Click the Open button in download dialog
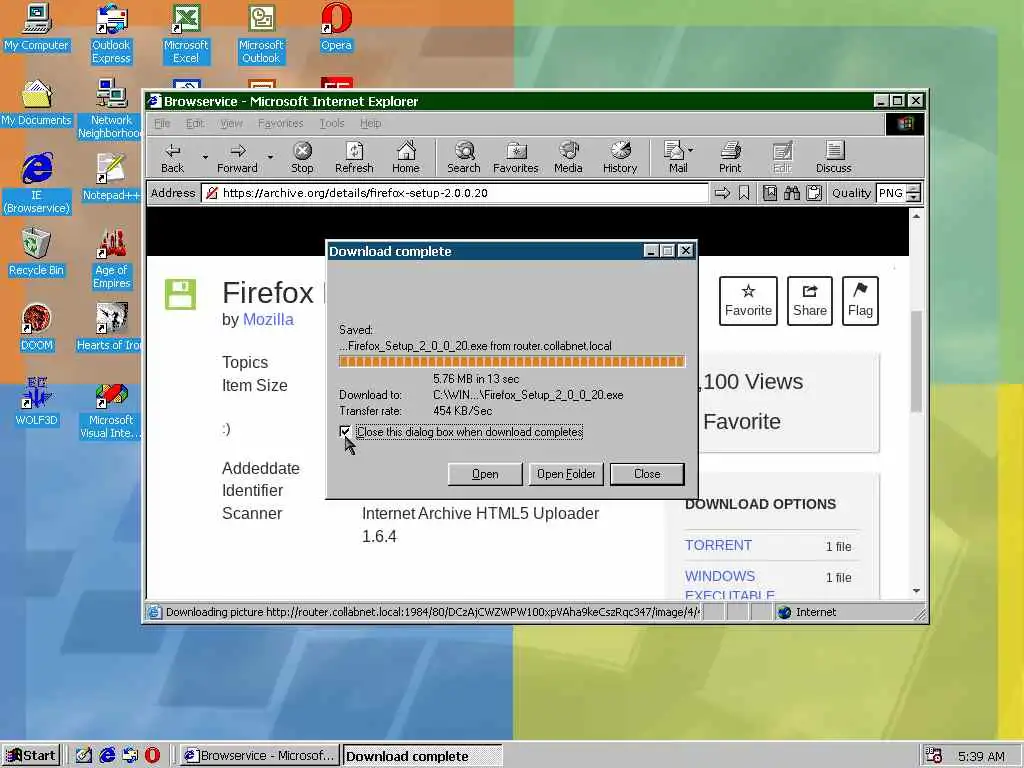 coord(485,474)
